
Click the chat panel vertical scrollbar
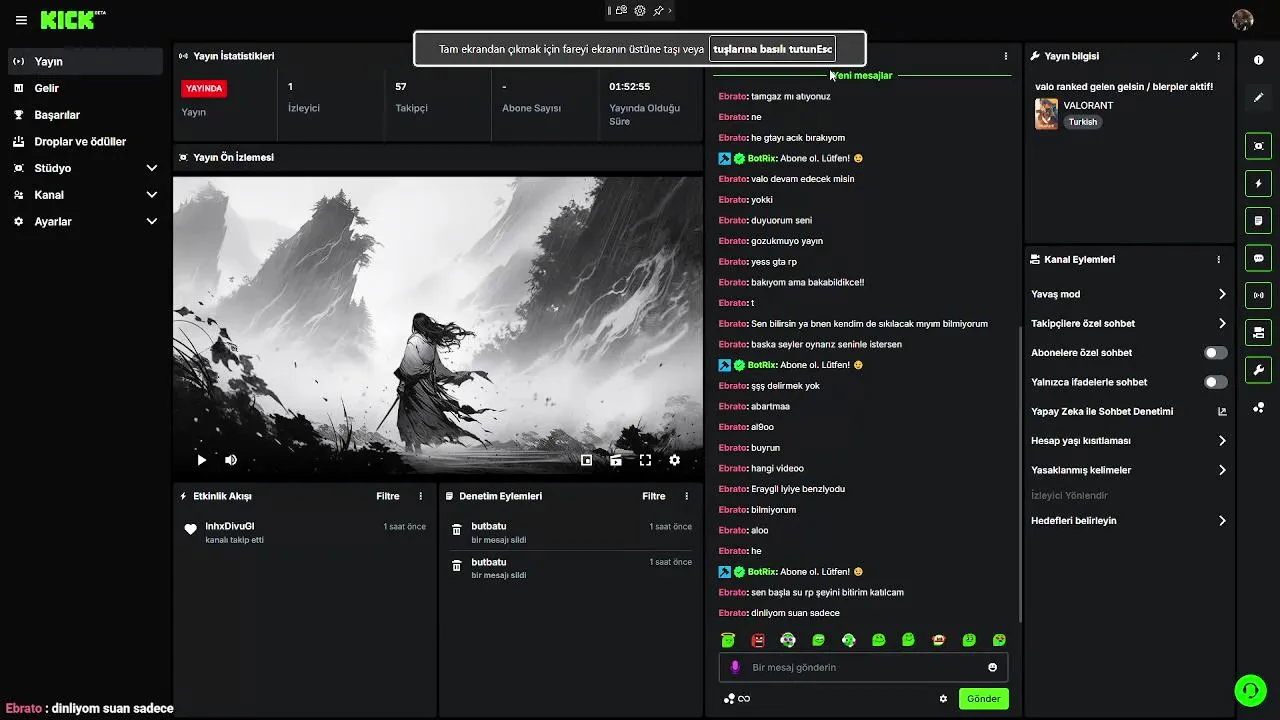(x=1019, y=475)
